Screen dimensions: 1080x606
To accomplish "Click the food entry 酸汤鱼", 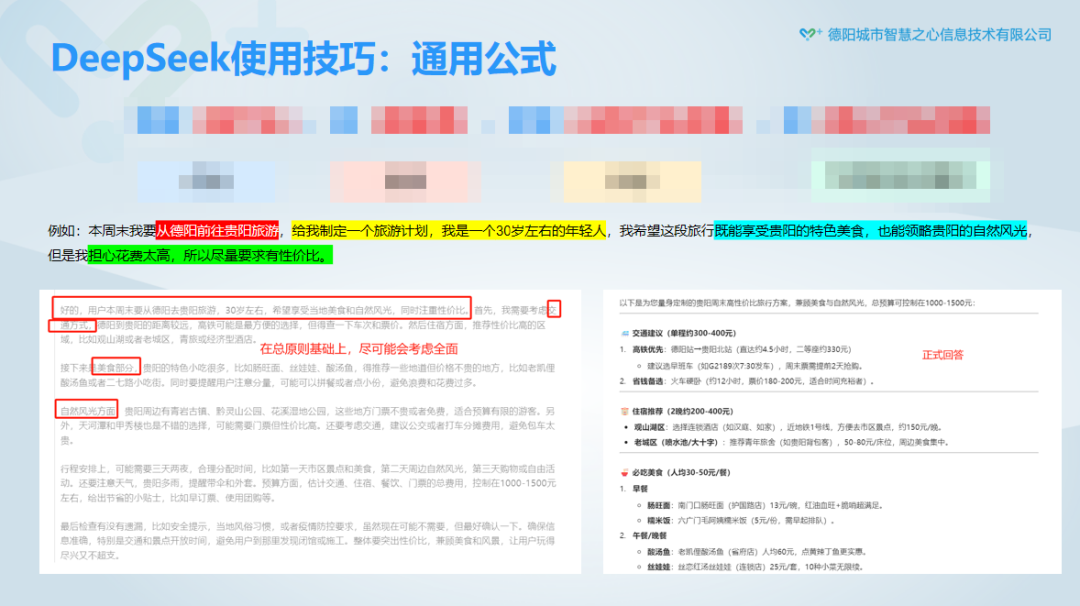I will pyautogui.click(x=659, y=552).
